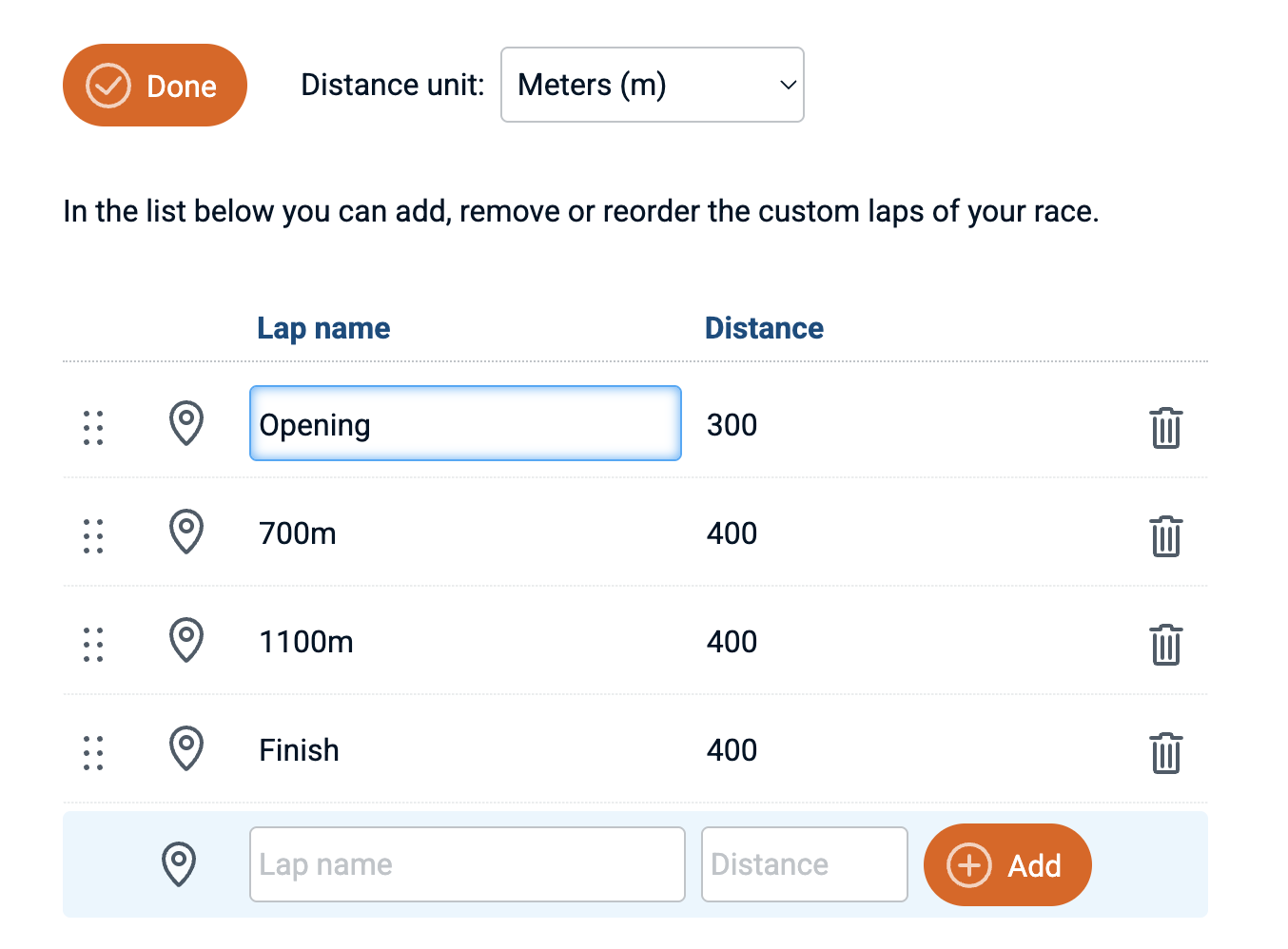
Task: Click the new Distance input field
Action: [804, 864]
